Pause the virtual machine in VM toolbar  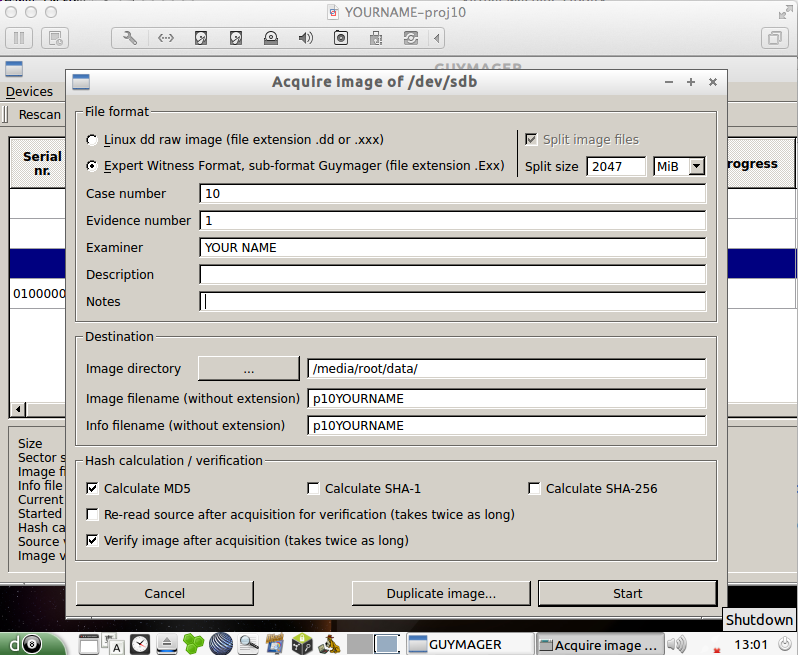coord(19,38)
